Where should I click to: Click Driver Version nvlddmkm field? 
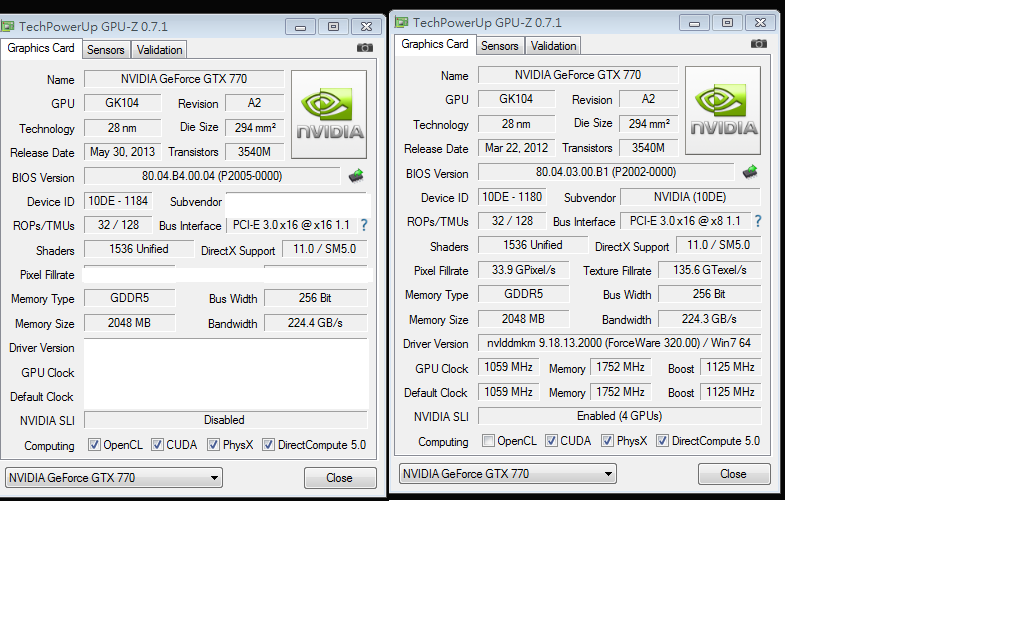point(619,344)
